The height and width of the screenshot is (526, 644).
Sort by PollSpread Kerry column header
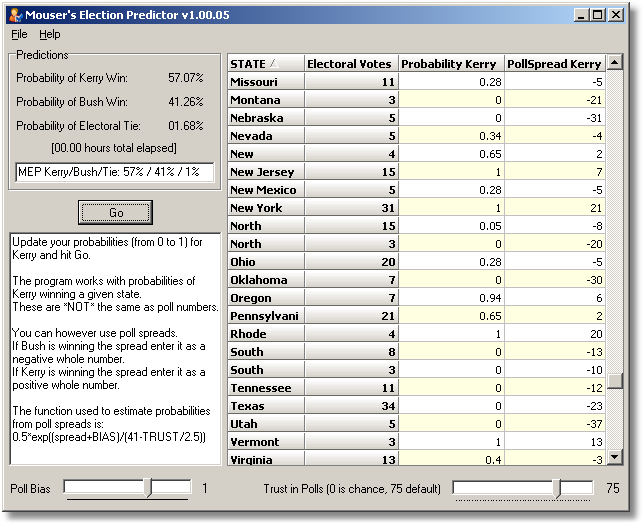pos(555,64)
